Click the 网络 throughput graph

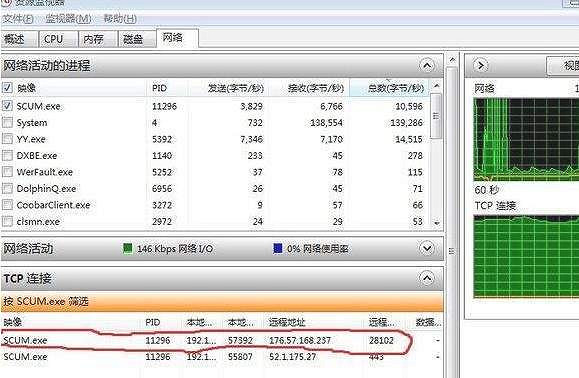click(x=526, y=139)
